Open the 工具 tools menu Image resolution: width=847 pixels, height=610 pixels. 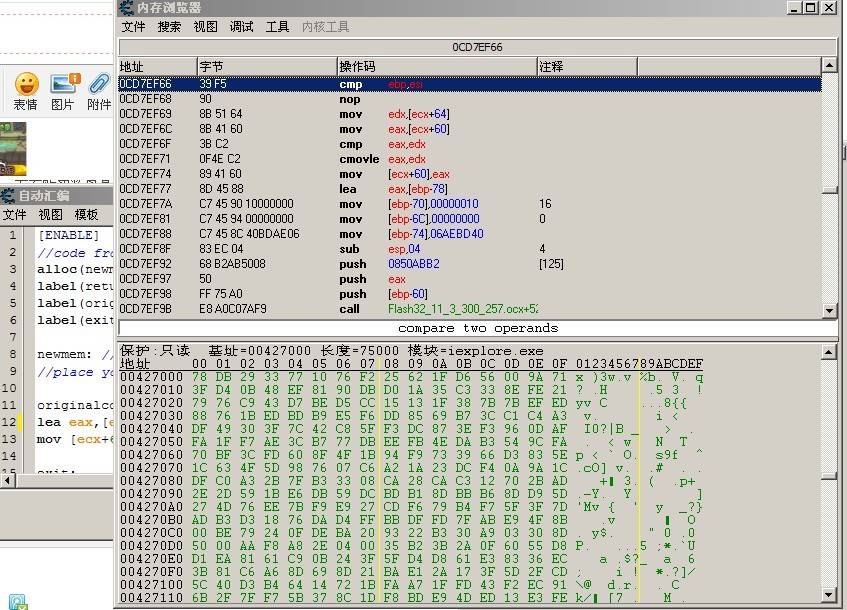coord(278,27)
